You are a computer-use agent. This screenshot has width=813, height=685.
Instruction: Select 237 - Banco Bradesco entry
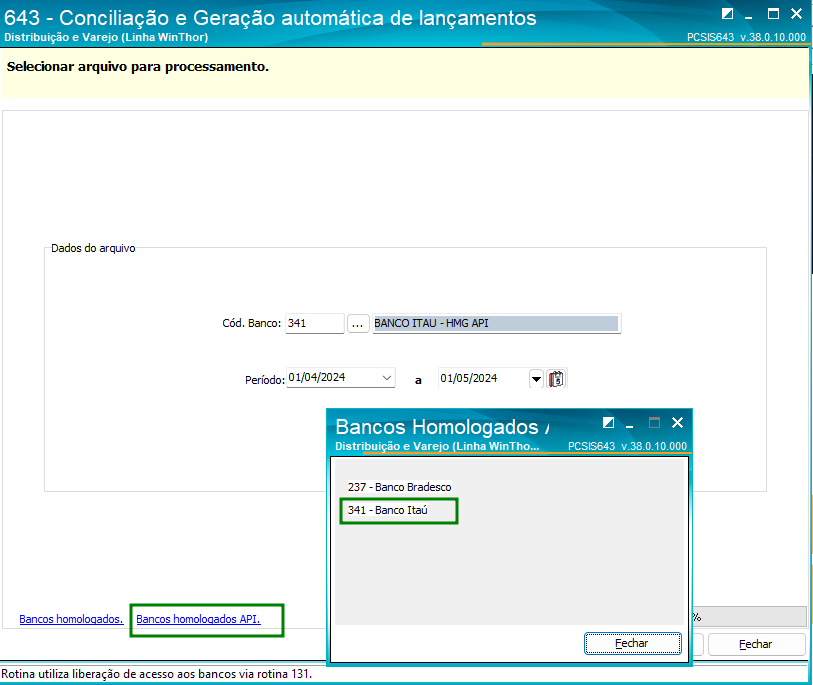399,487
